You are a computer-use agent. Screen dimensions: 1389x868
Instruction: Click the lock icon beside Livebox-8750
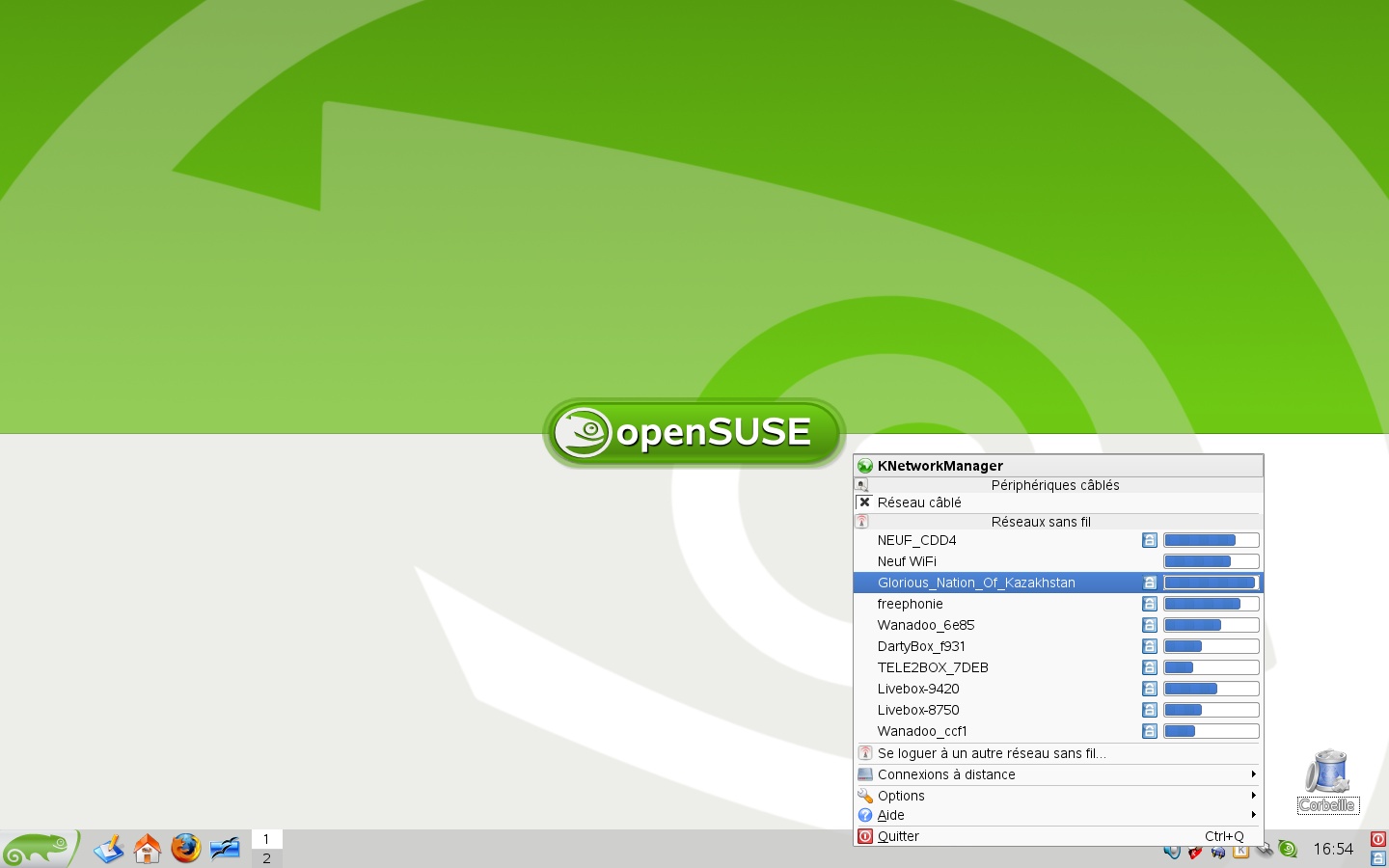coord(1150,710)
